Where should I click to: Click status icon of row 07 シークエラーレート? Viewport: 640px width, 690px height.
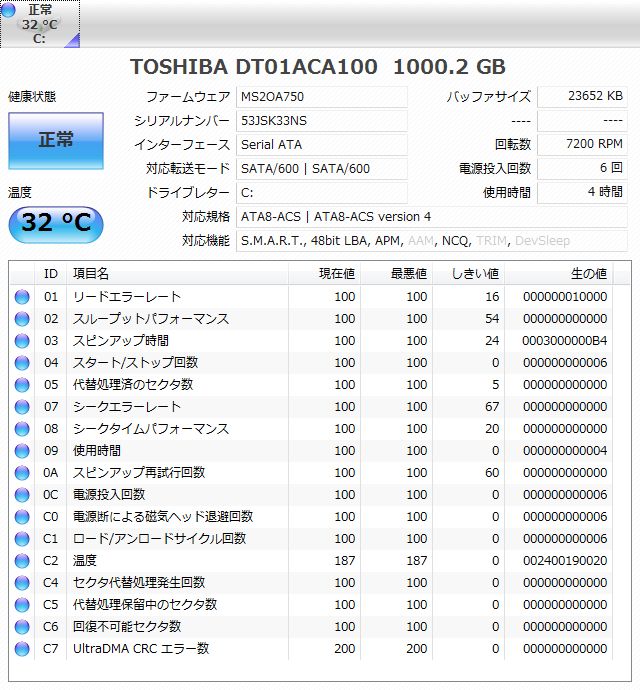[22, 407]
